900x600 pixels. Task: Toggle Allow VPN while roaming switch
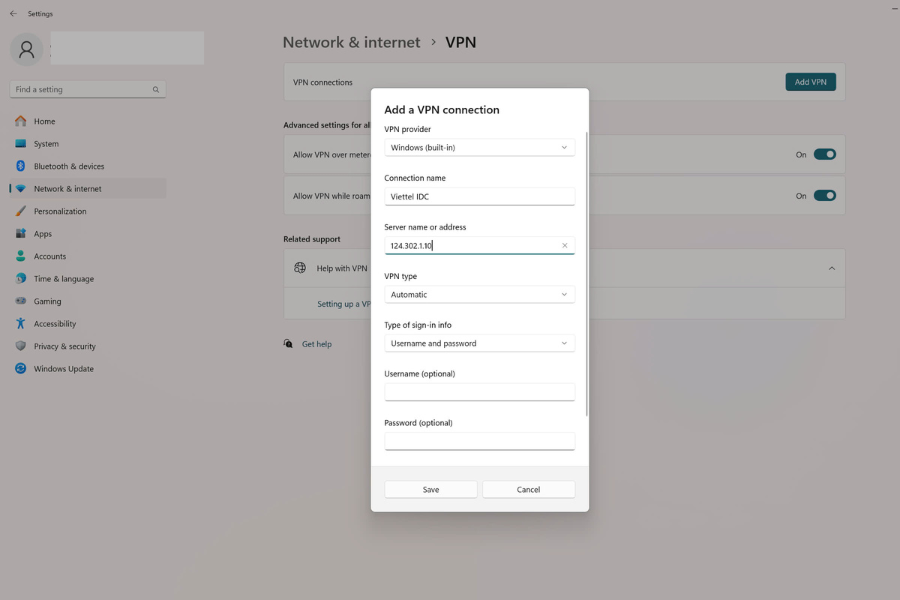824,196
